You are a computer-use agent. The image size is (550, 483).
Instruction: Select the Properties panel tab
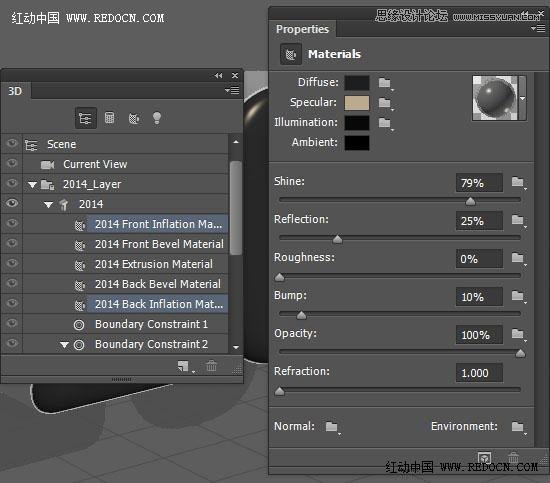(302, 29)
